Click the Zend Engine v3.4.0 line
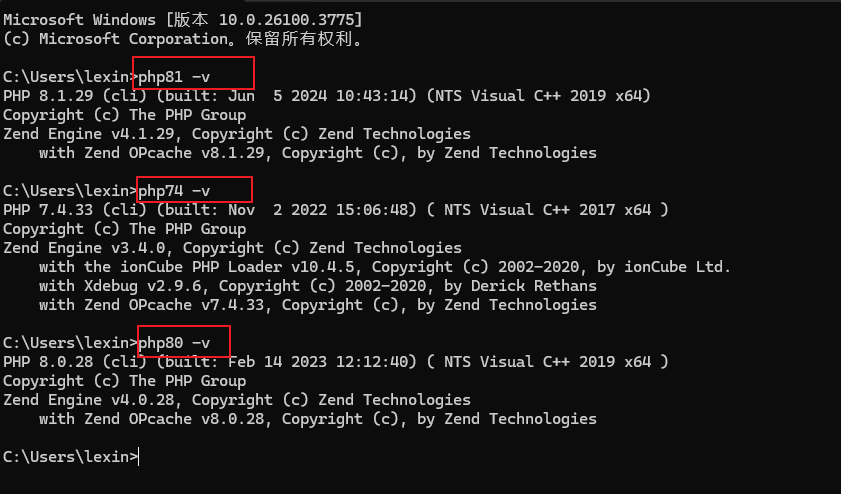The width and height of the screenshot is (841, 494). coord(233,248)
